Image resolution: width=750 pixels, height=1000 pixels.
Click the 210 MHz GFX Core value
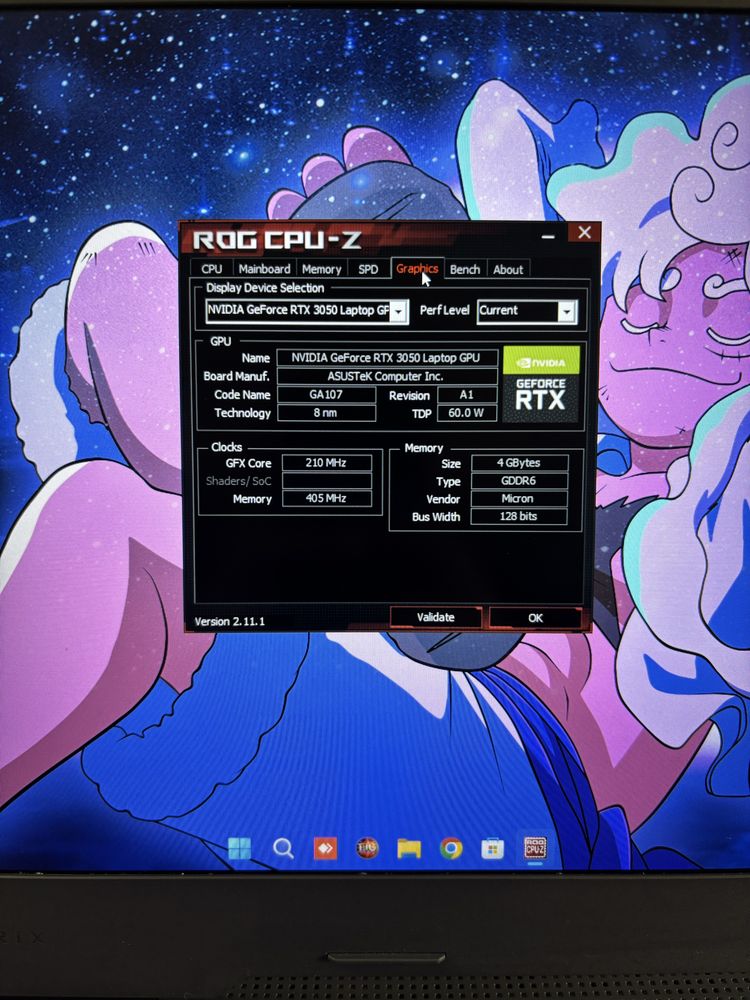point(327,462)
